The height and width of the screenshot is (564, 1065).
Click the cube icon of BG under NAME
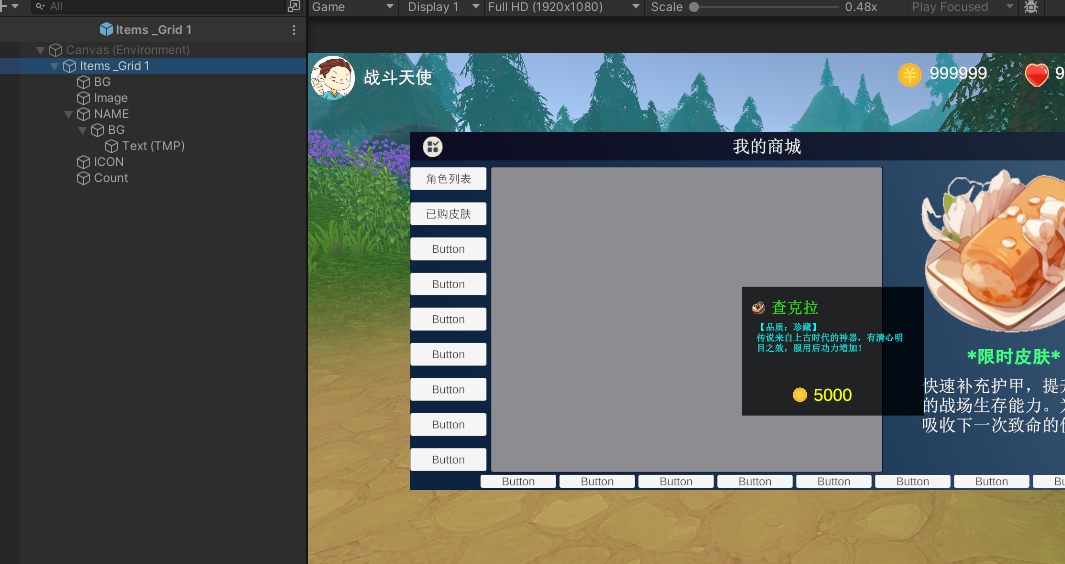coord(98,130)
